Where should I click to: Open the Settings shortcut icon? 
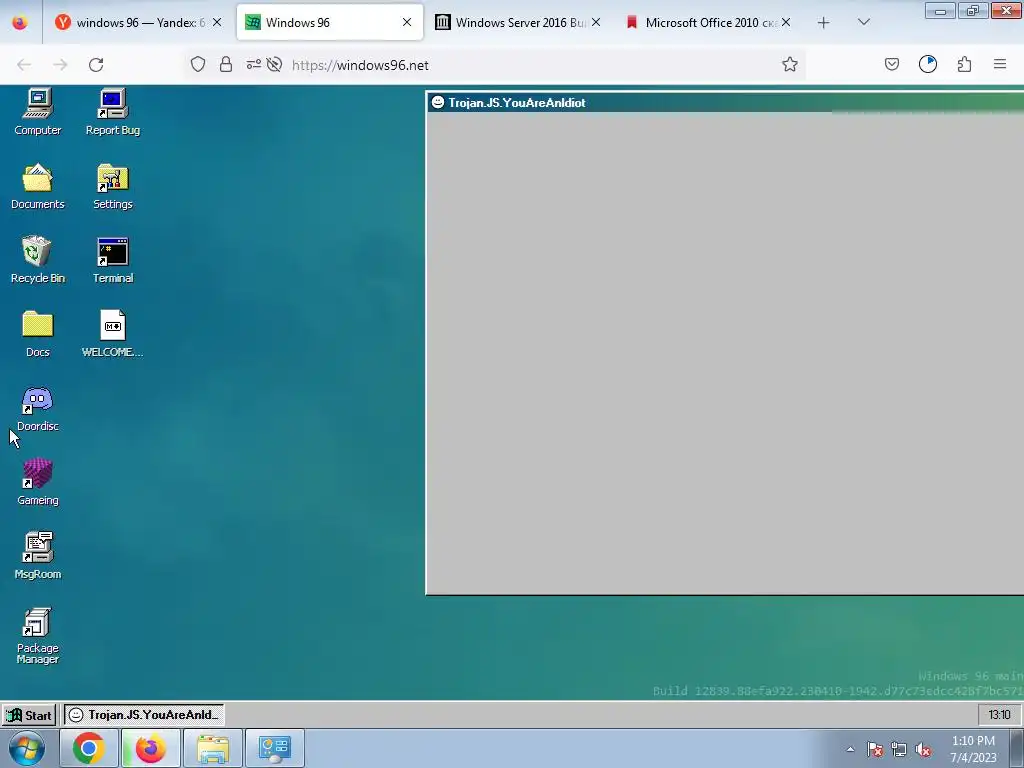113,186
